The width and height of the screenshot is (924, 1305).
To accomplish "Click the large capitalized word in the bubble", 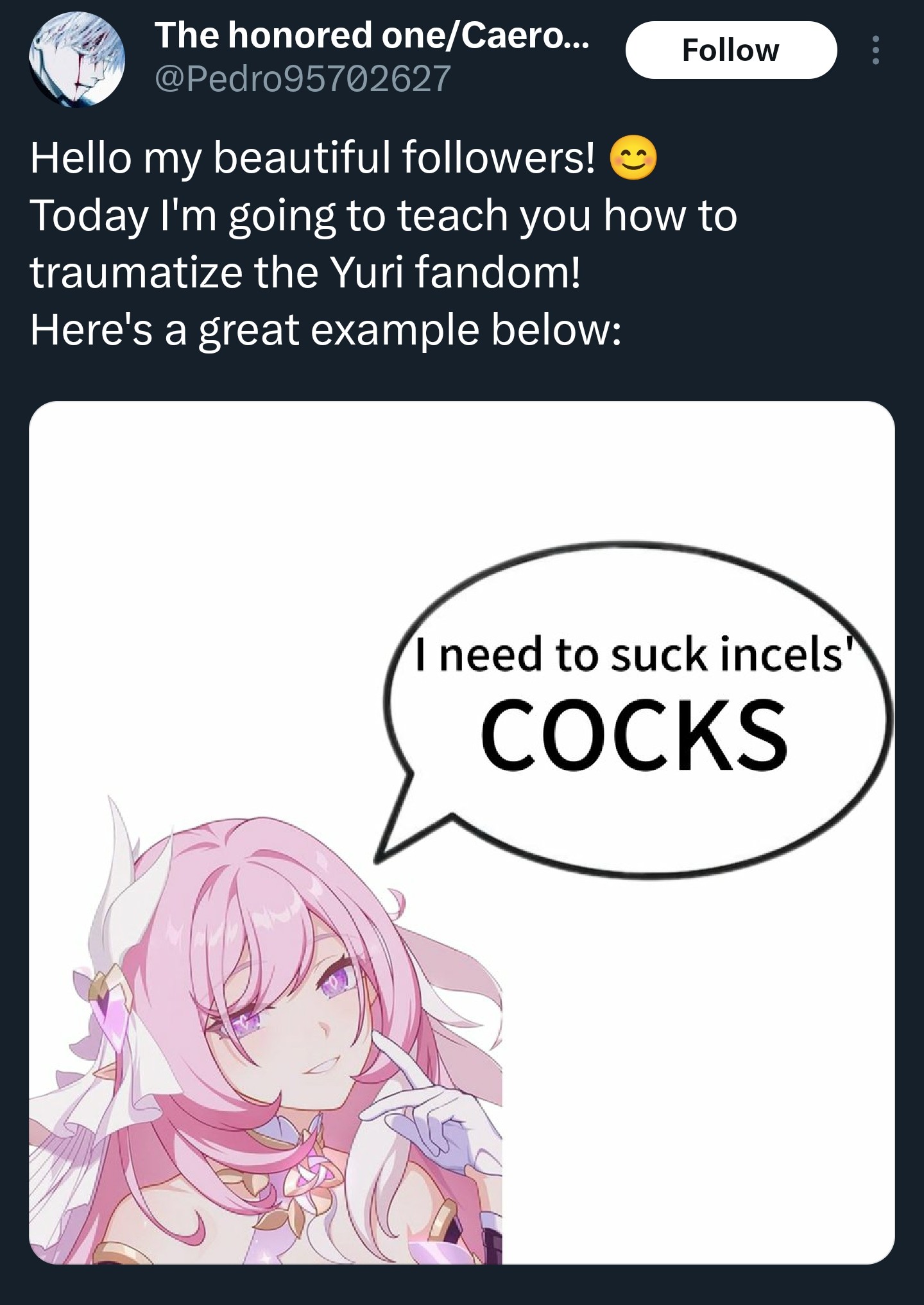I will [x=634, y=735].
